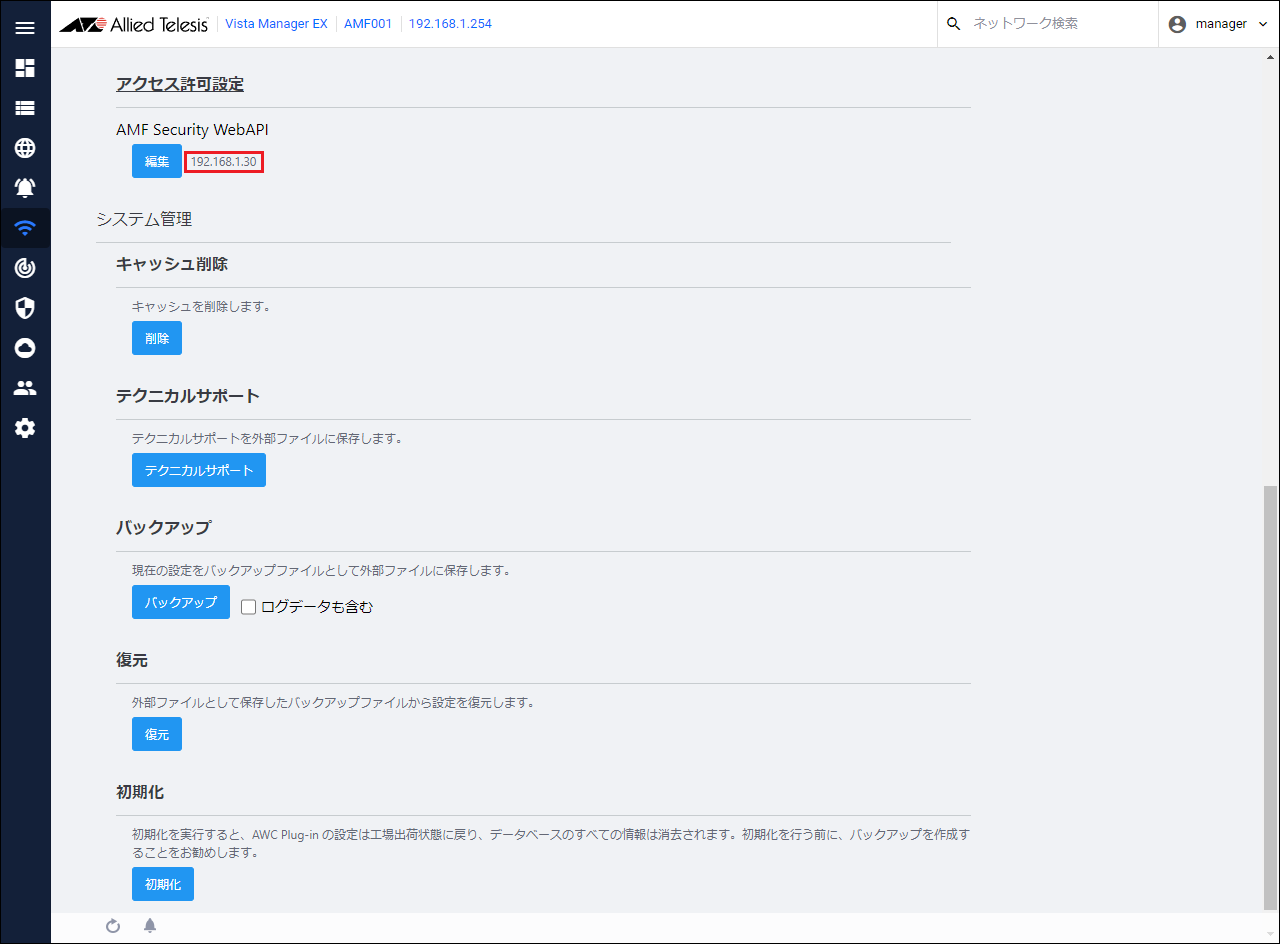Open the dashboard icon in sidebar
The image size is (1280, 944).
pyautogui.click(x=25, y=68)
